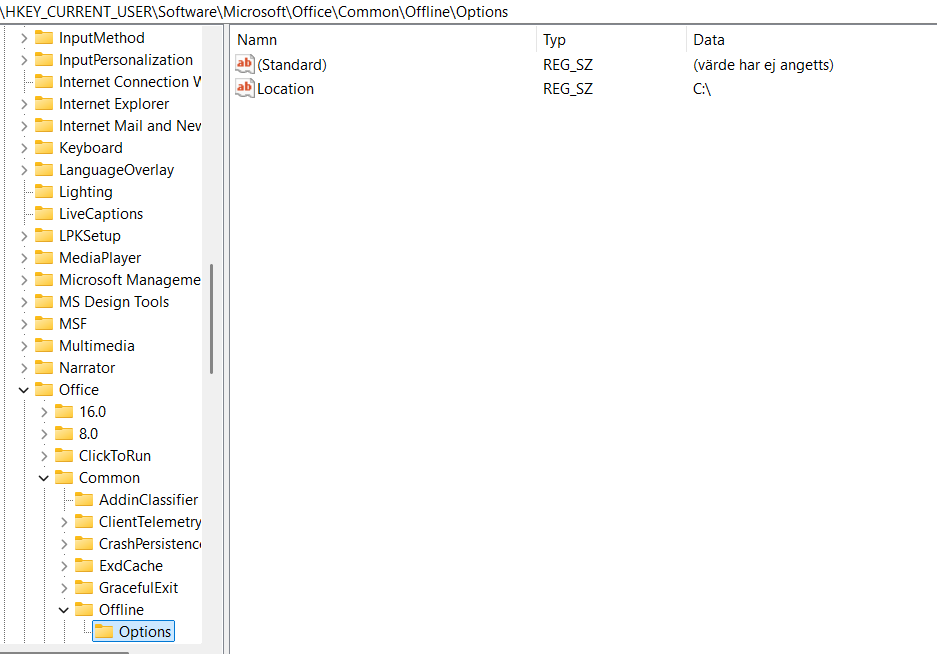This screenshot has width=937, height=654.
Task: Click the MediaPlayer folder icon
Action: tap(44, 258)
